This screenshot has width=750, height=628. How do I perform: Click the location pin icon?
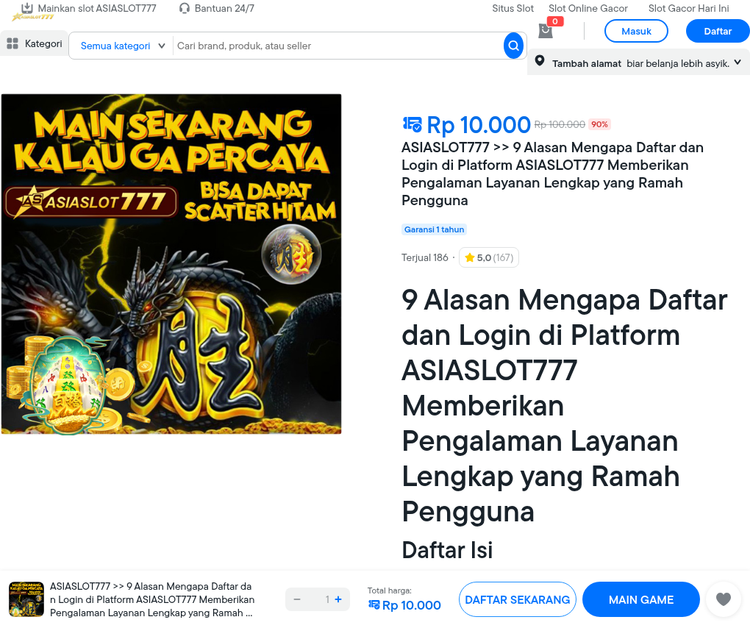[x=540, y=61]
